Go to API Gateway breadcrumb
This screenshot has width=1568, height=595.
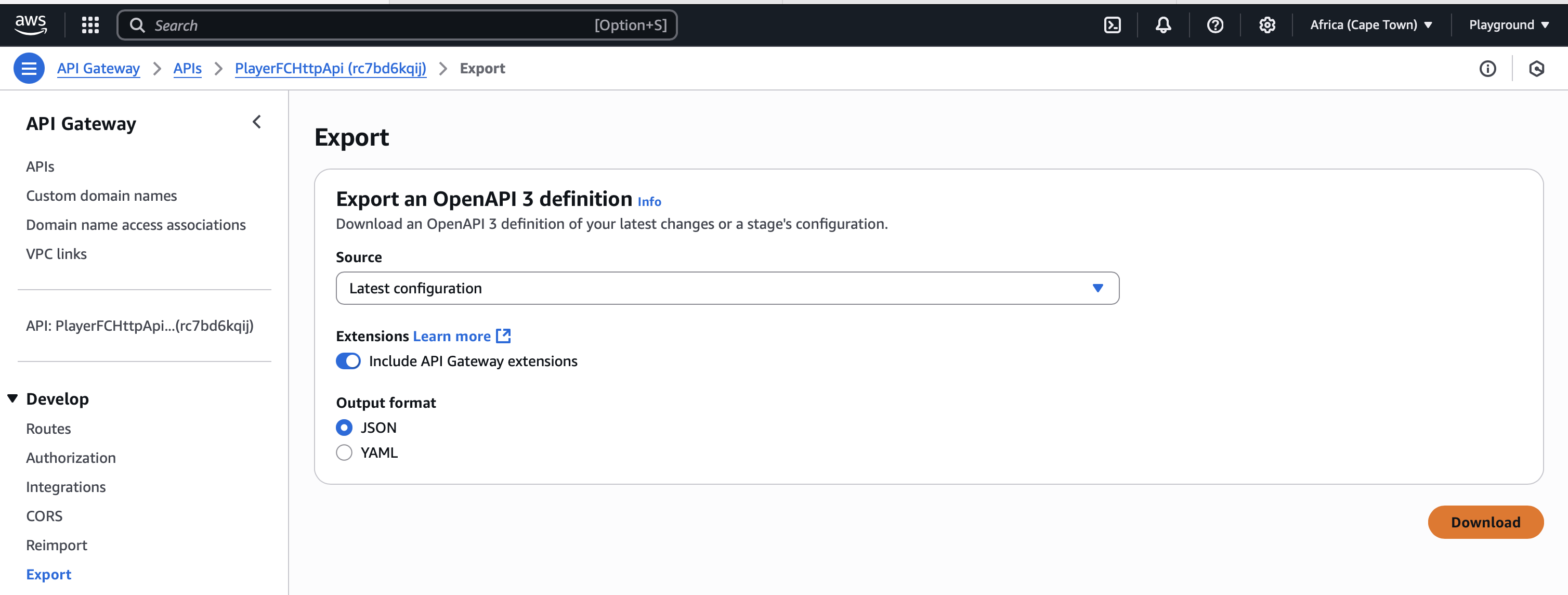[x=99, y=68]
